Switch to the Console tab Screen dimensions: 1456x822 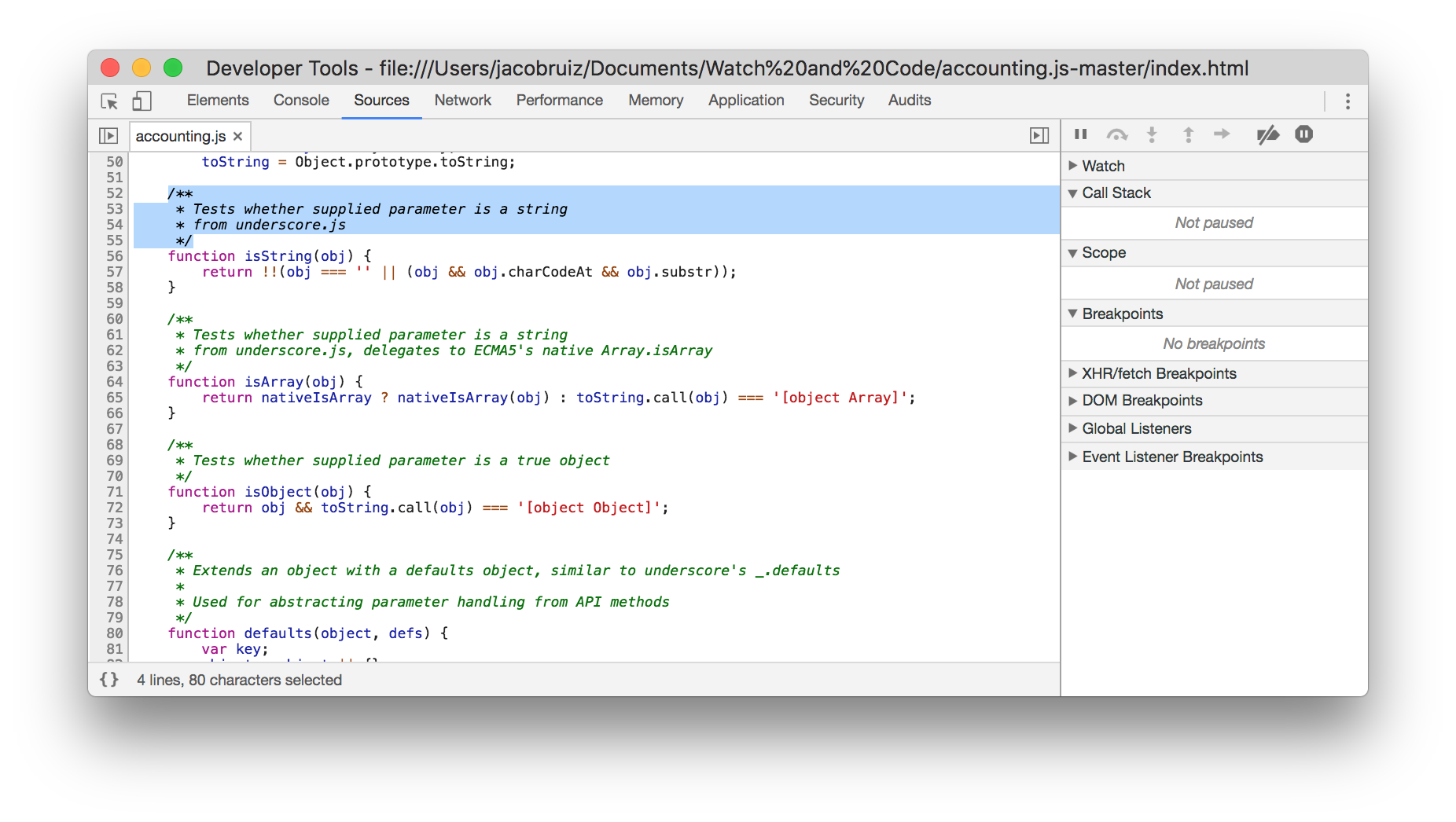(301, 101)
